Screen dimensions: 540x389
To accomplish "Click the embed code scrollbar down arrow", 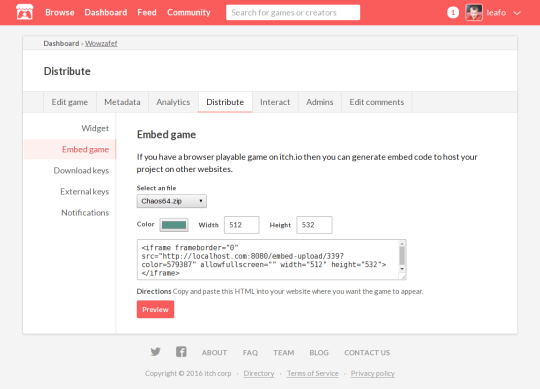I will pyautogui.click(x=402, y=269).
